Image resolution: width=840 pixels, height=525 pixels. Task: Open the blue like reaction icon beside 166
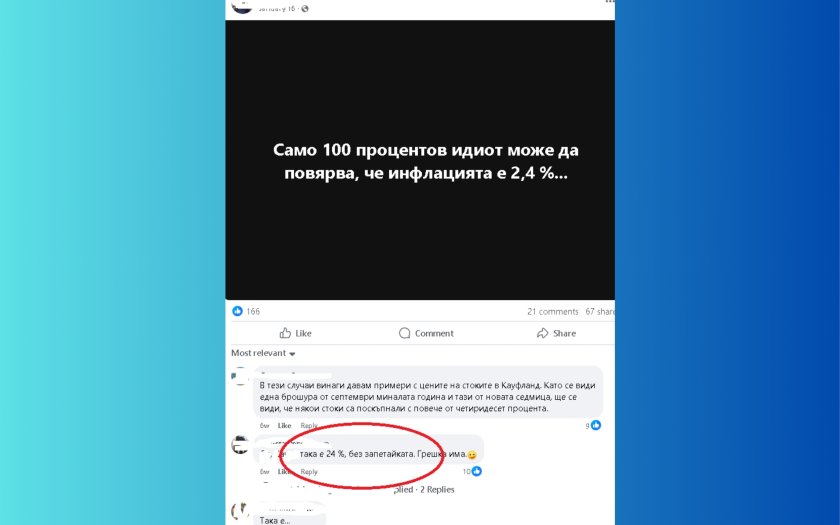click(237, 311)
